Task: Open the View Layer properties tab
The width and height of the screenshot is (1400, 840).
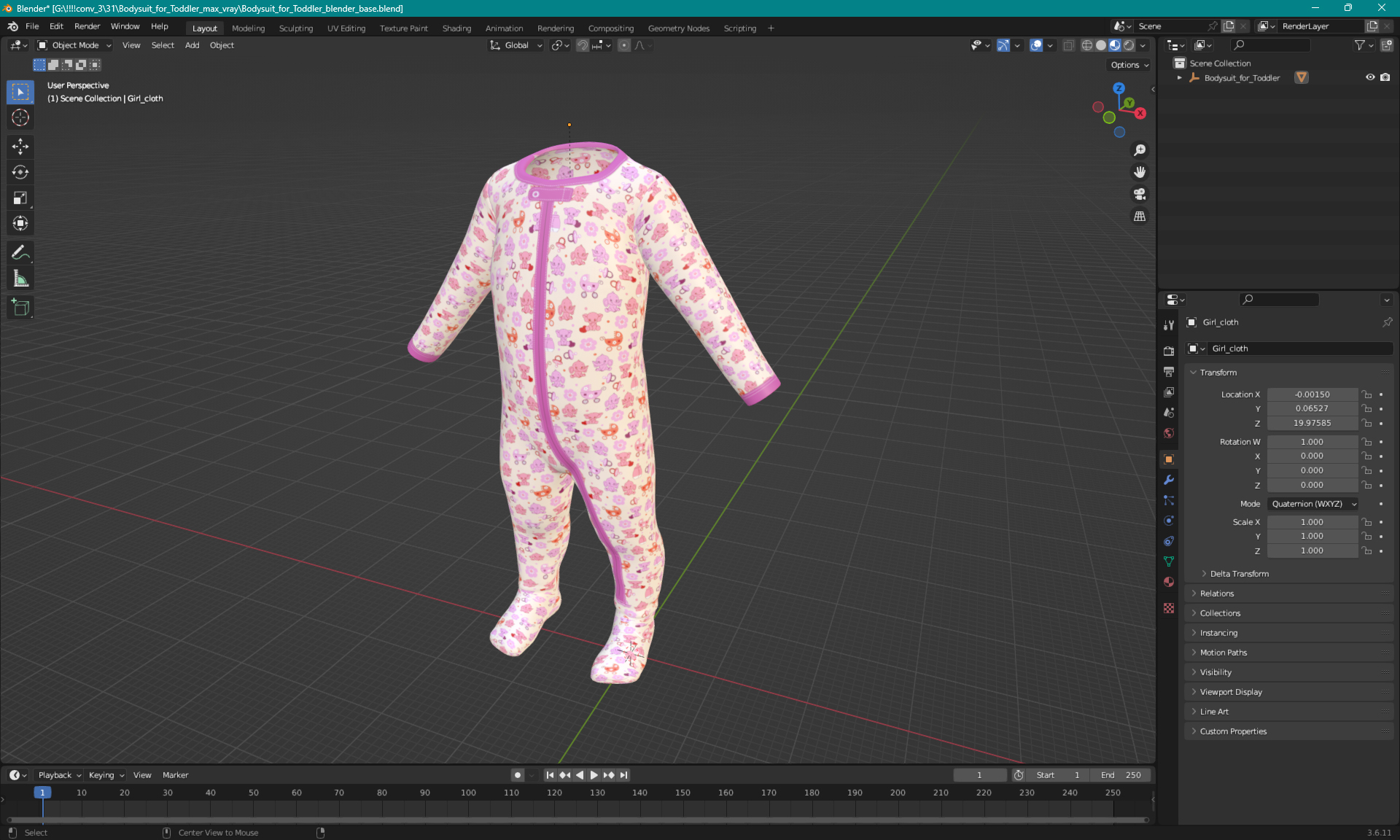Action: pyautogui.click(x=1169, y=392)
